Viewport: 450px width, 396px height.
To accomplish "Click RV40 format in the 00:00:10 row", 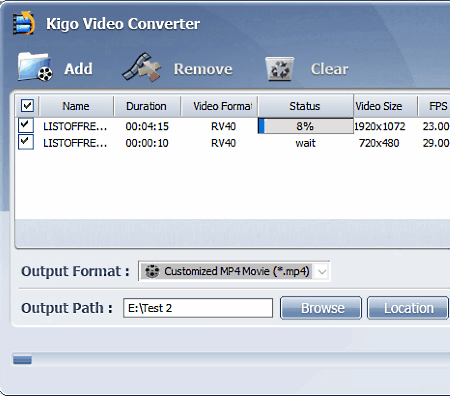I will pos(223,143).
